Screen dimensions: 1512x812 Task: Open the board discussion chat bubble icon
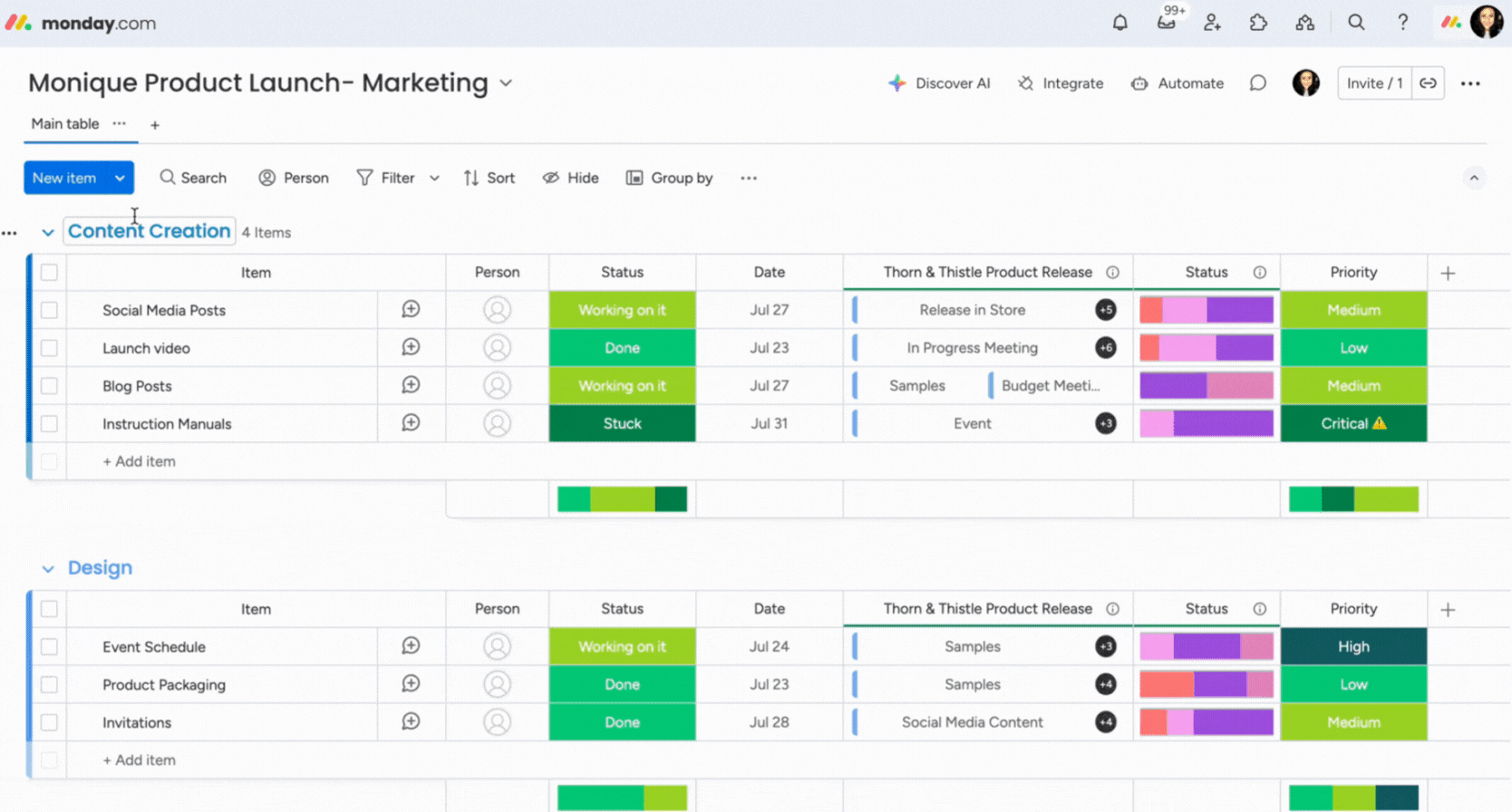point(1257,83)
